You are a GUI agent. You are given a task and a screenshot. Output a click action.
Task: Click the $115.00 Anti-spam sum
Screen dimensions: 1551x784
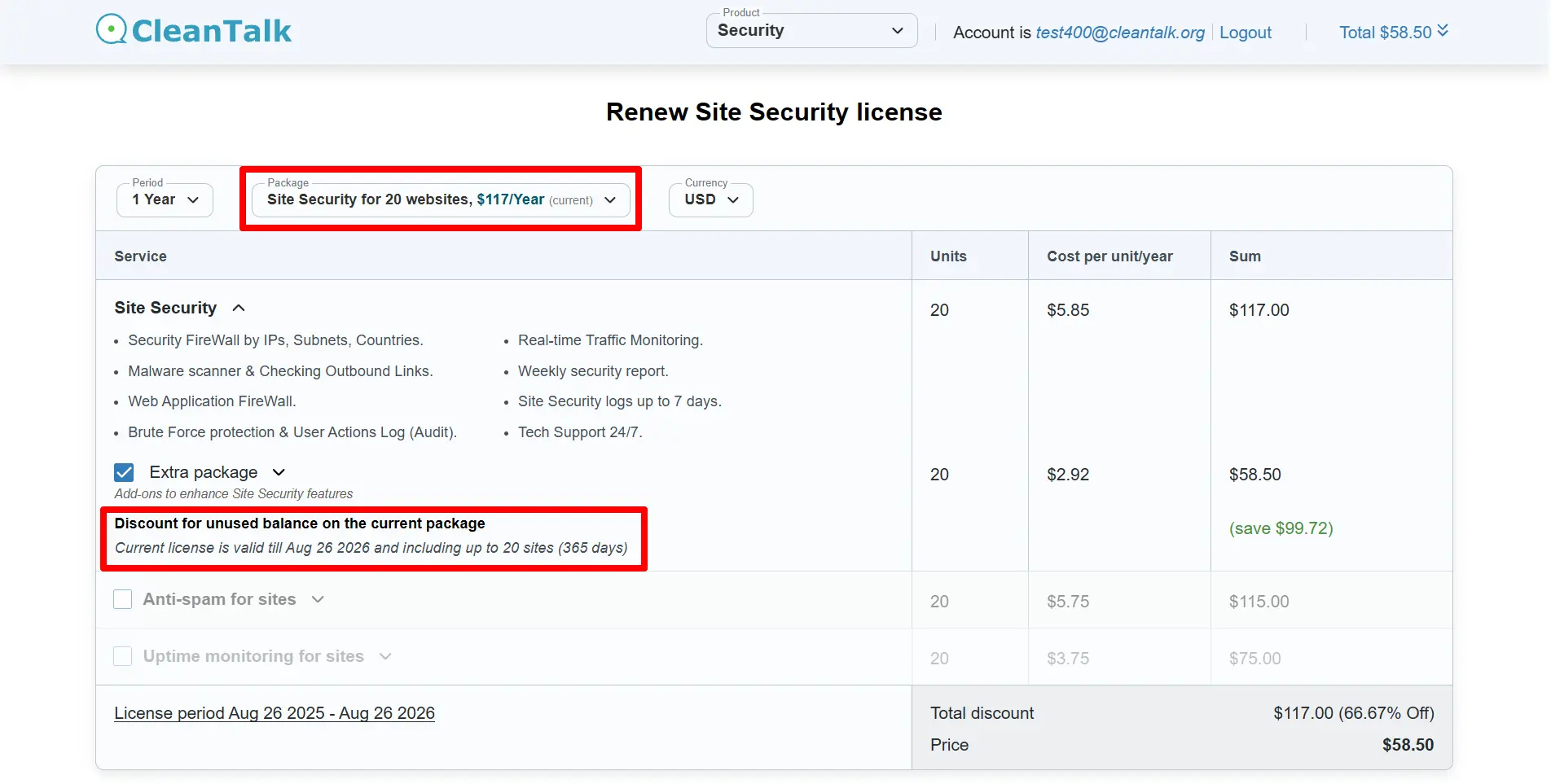(1259, 602)
